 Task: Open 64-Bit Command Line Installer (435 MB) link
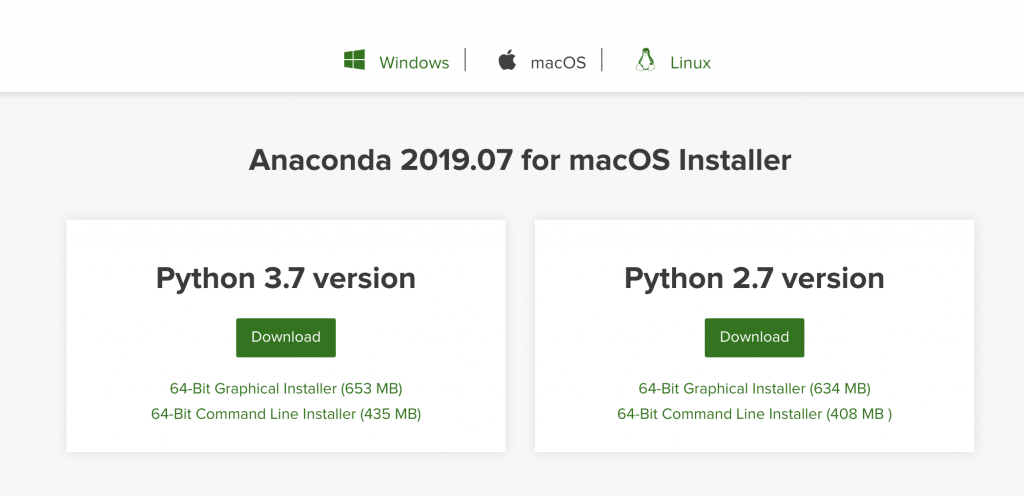(286, 413)
